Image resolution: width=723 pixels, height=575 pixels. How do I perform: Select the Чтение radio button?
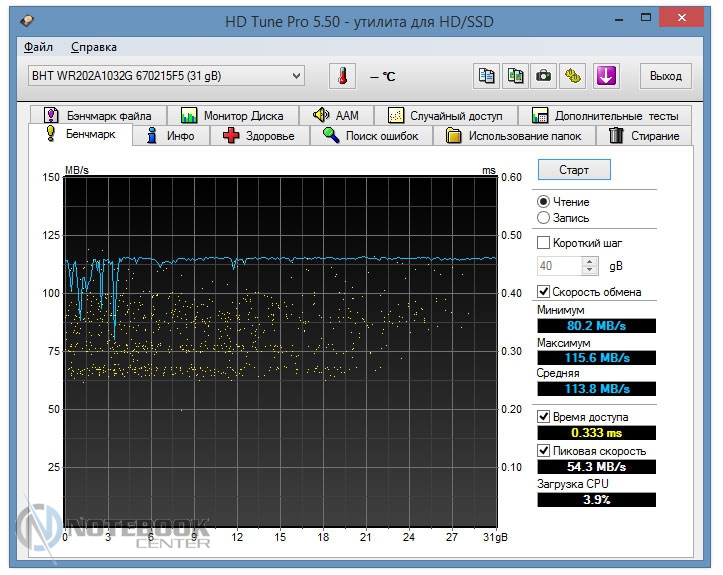(x=544, y=201)
